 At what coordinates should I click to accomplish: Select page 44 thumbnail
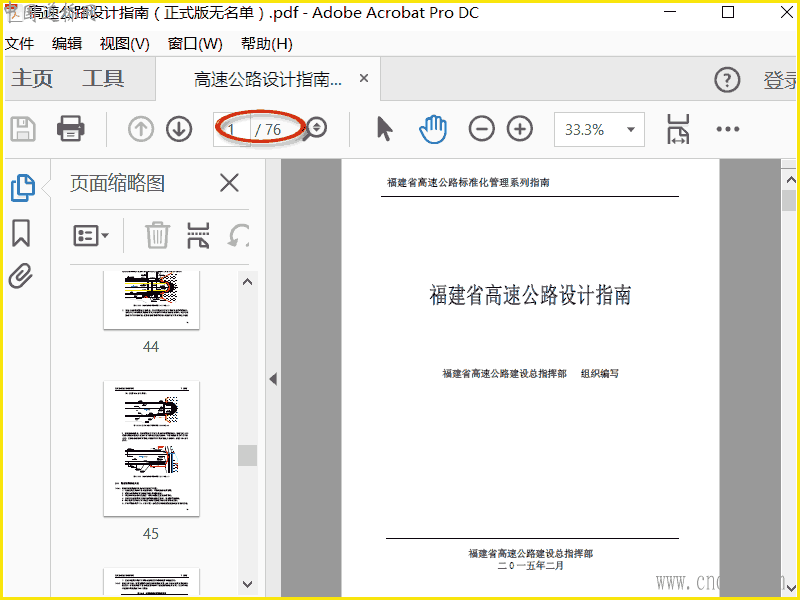pyautogui.click(x=152, y=300)
